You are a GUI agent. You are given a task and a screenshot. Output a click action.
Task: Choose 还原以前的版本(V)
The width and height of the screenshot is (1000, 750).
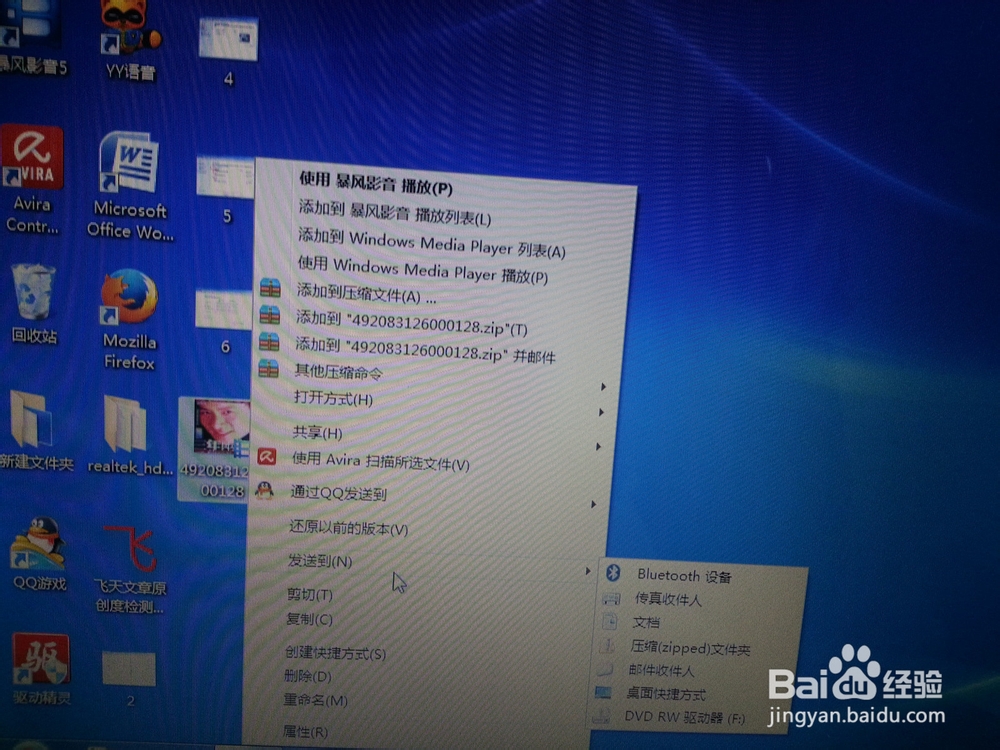[348, 528]
